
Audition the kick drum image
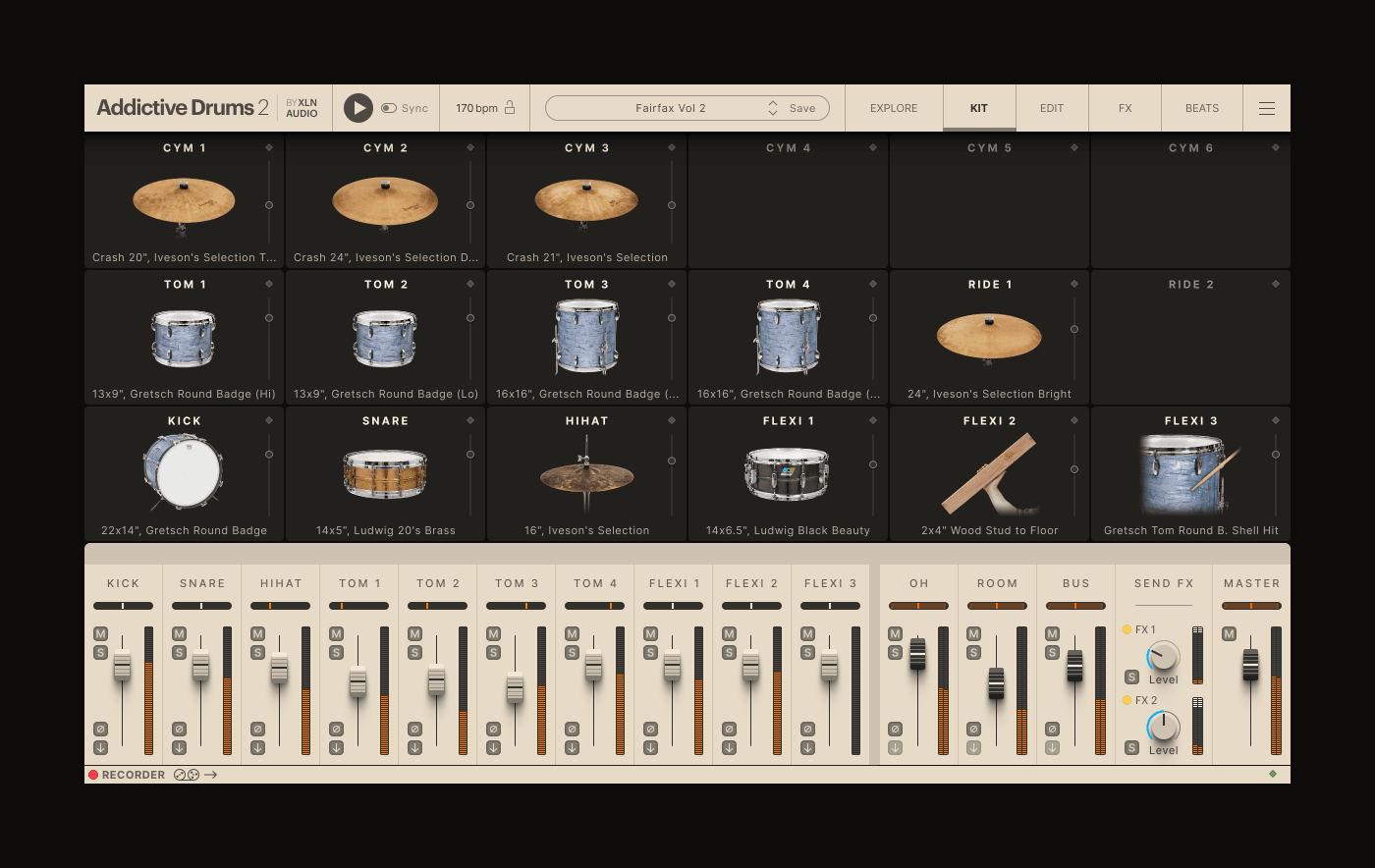pyautogui.click(x=184, y=472)
